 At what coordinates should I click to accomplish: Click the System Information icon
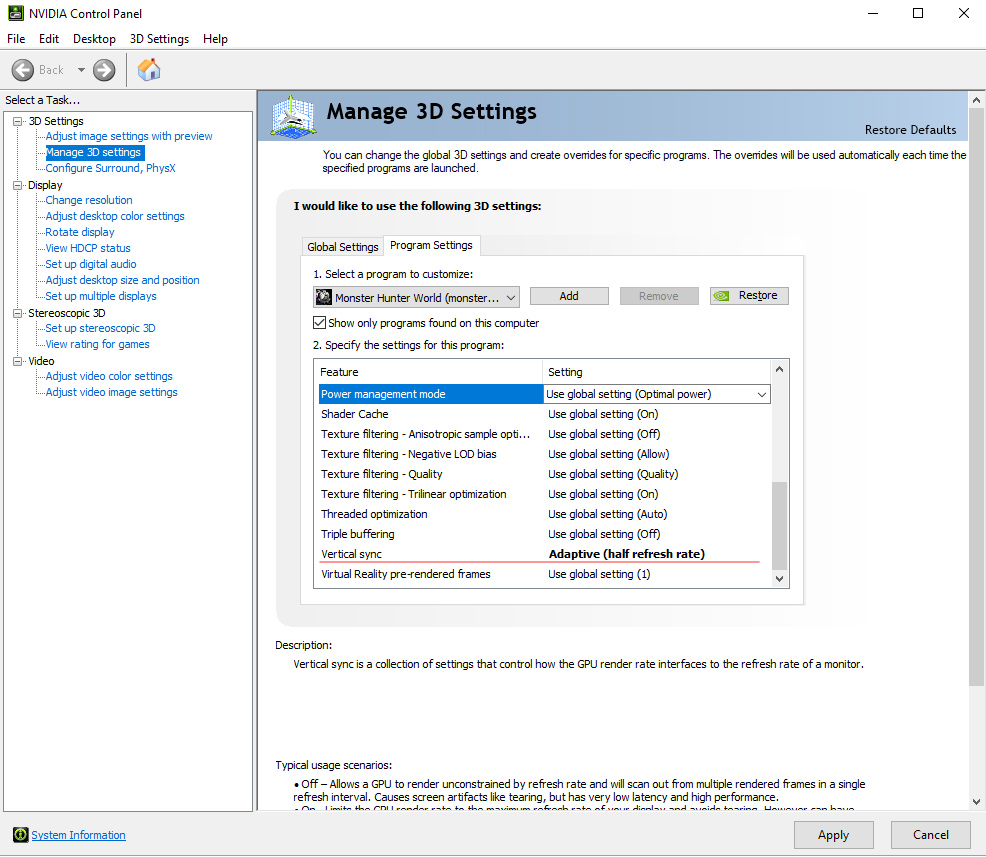click(x=20, y=835)
